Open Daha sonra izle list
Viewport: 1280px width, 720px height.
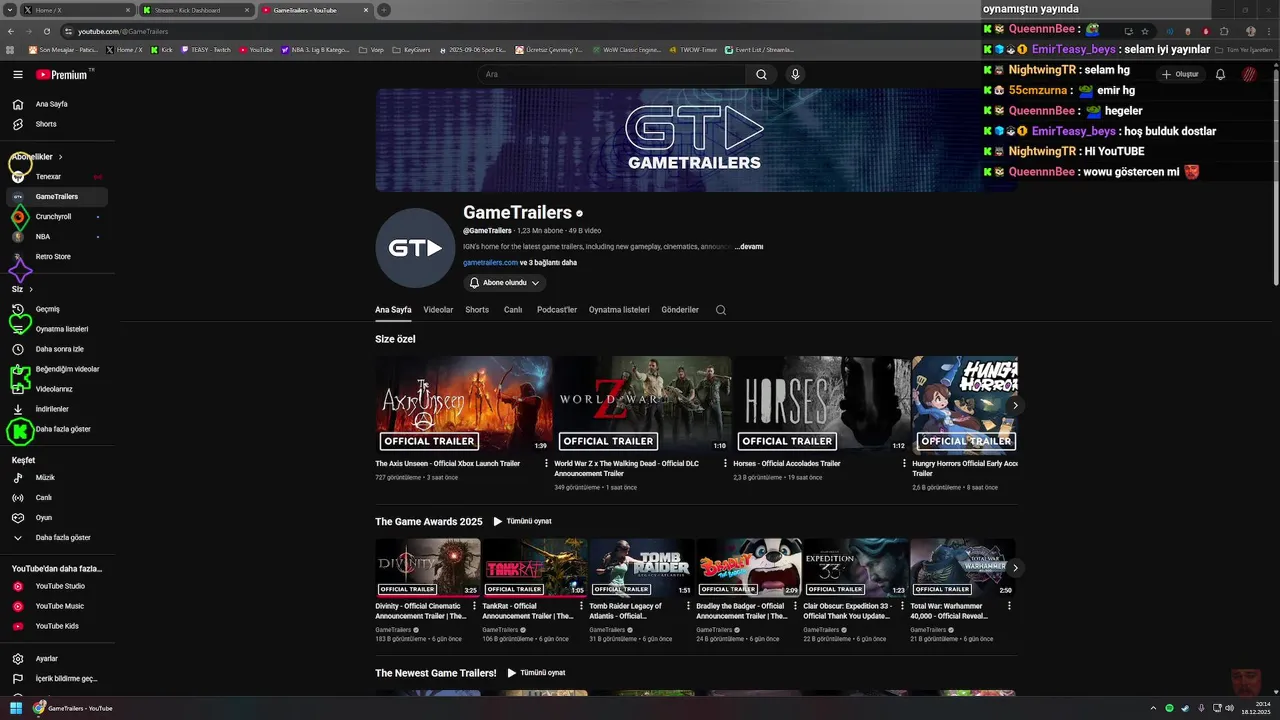point(55,349)
